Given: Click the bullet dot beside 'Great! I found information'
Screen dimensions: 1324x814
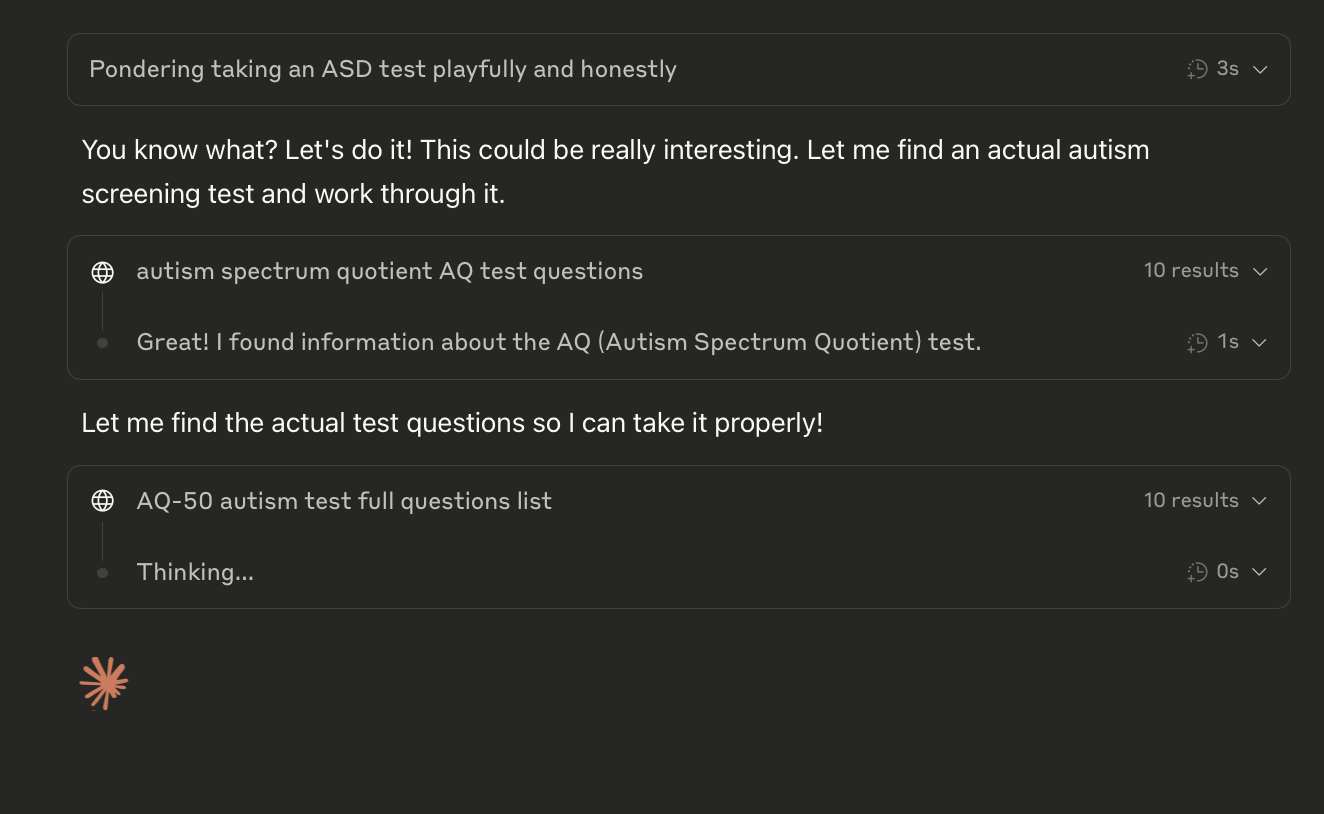Looking at the screenshot, I should [102, 343].
